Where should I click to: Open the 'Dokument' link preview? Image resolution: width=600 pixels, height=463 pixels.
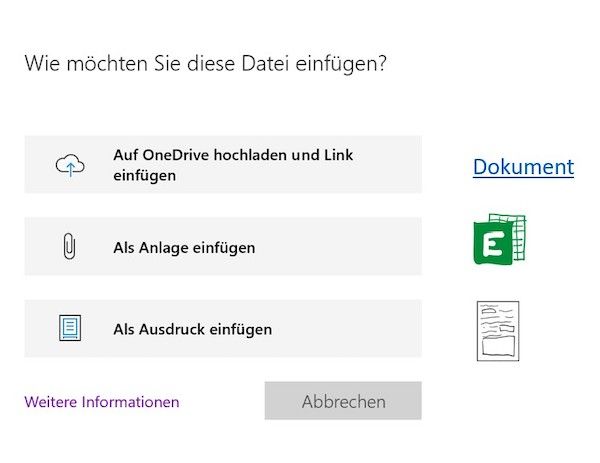tap(523, 167)
